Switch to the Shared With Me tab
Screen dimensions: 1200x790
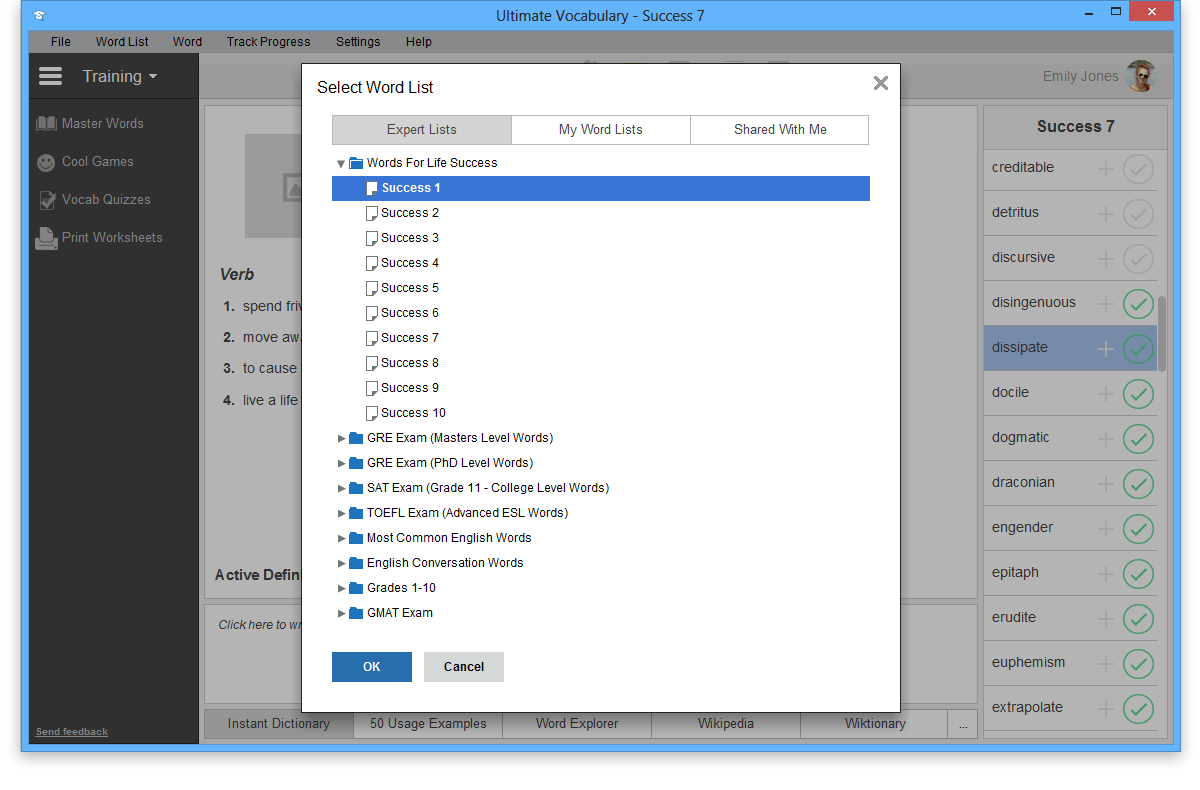780,130
